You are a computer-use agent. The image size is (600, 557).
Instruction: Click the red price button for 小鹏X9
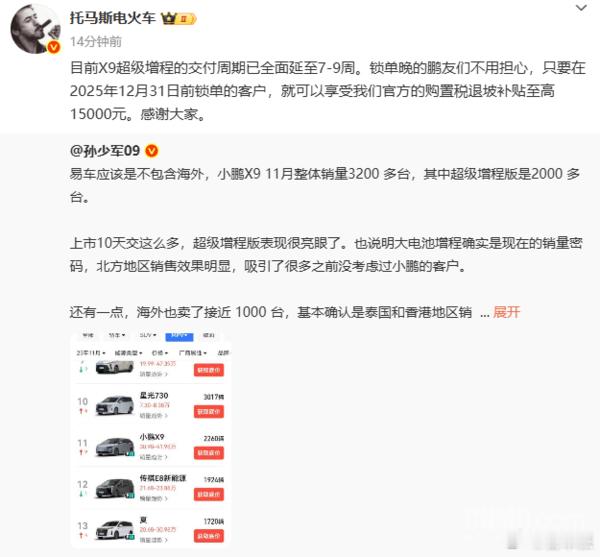pos(209,453)
